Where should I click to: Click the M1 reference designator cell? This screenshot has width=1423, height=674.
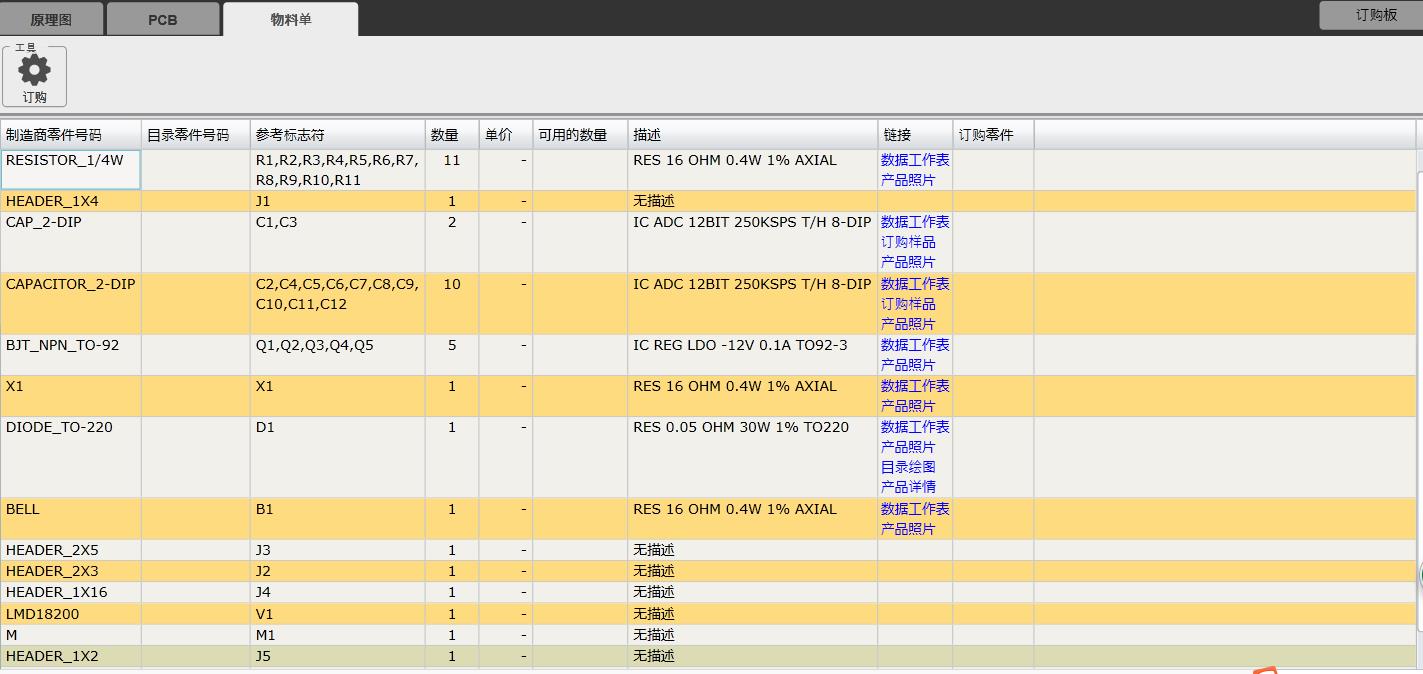point(337,635)
